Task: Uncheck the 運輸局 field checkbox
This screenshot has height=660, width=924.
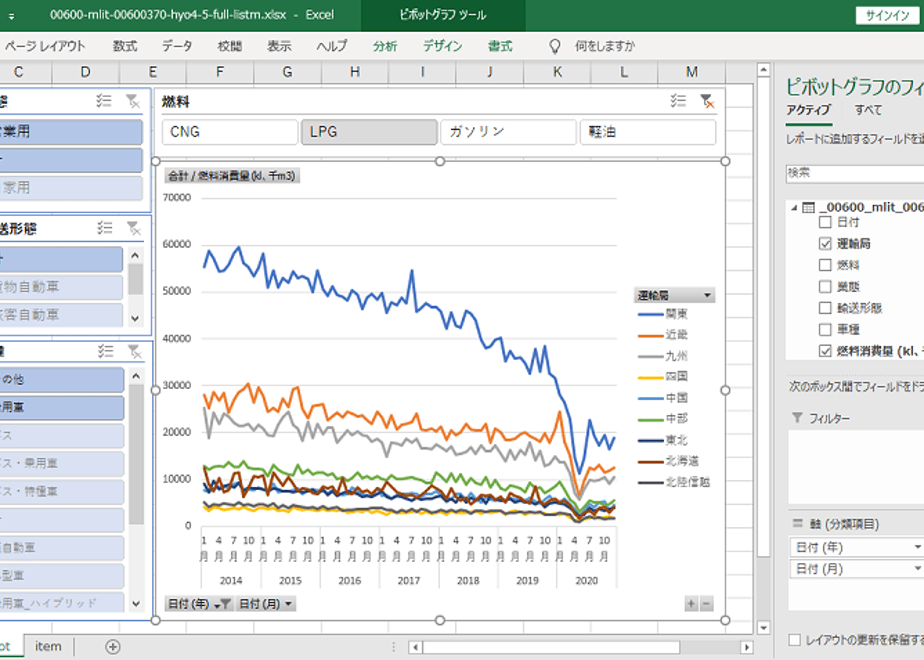Action: coord(825,243)
